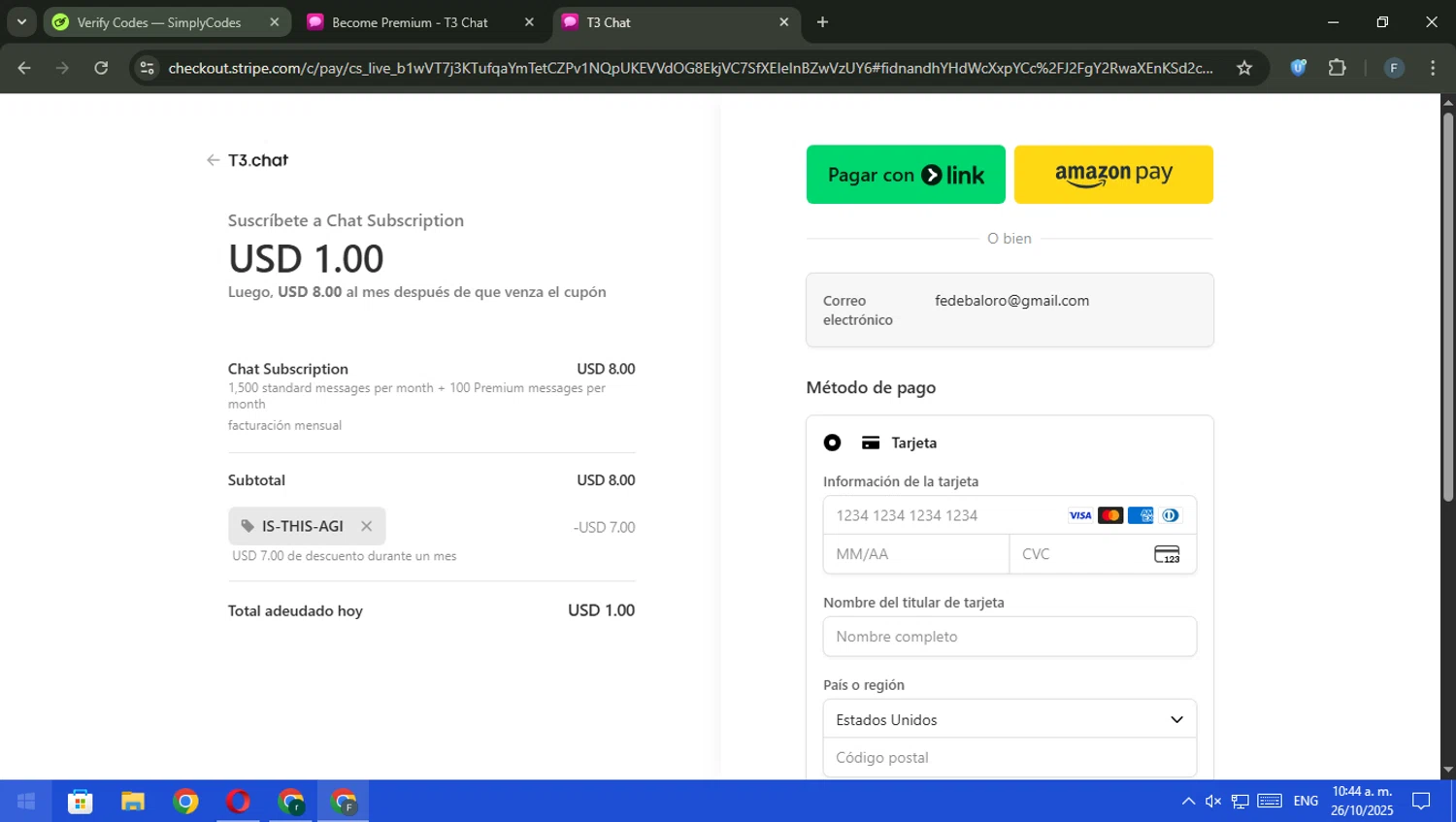This screenshot has width=1456, height=822.
Task: Click the coupon tag icon beside IS-THIS-AGI
Action: [x=248, y=526]
